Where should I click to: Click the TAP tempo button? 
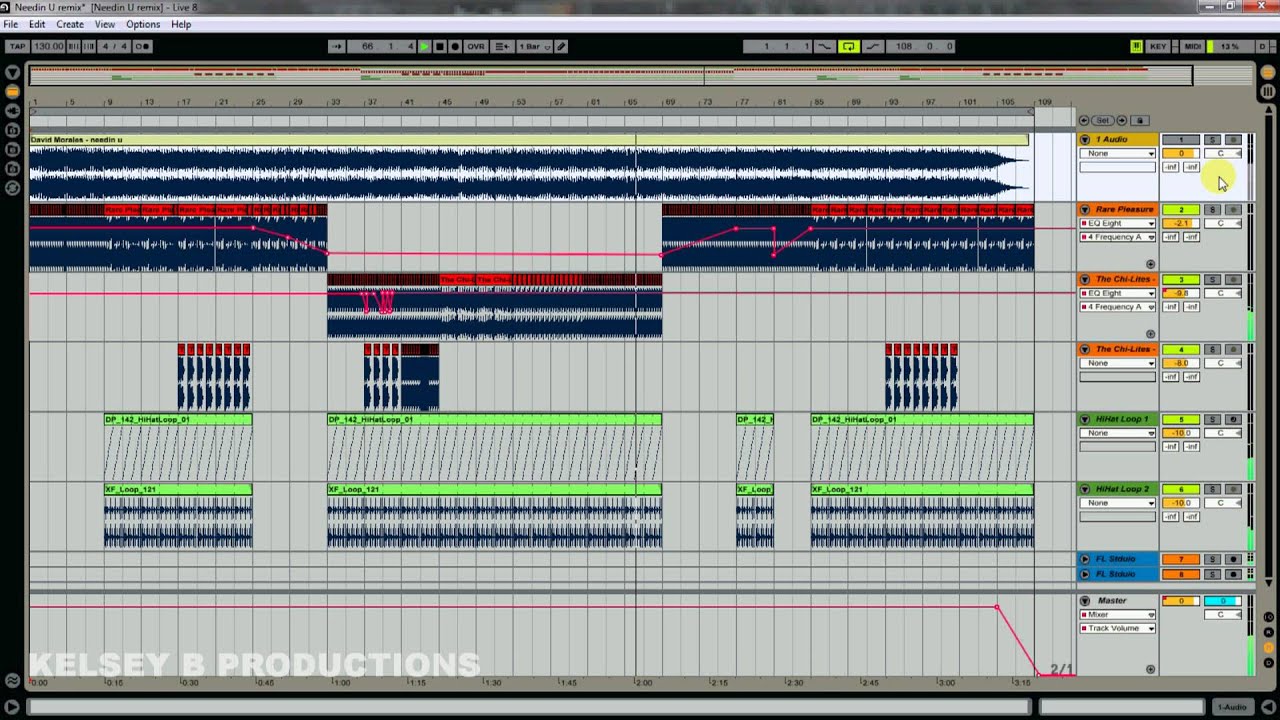point(17,46)
